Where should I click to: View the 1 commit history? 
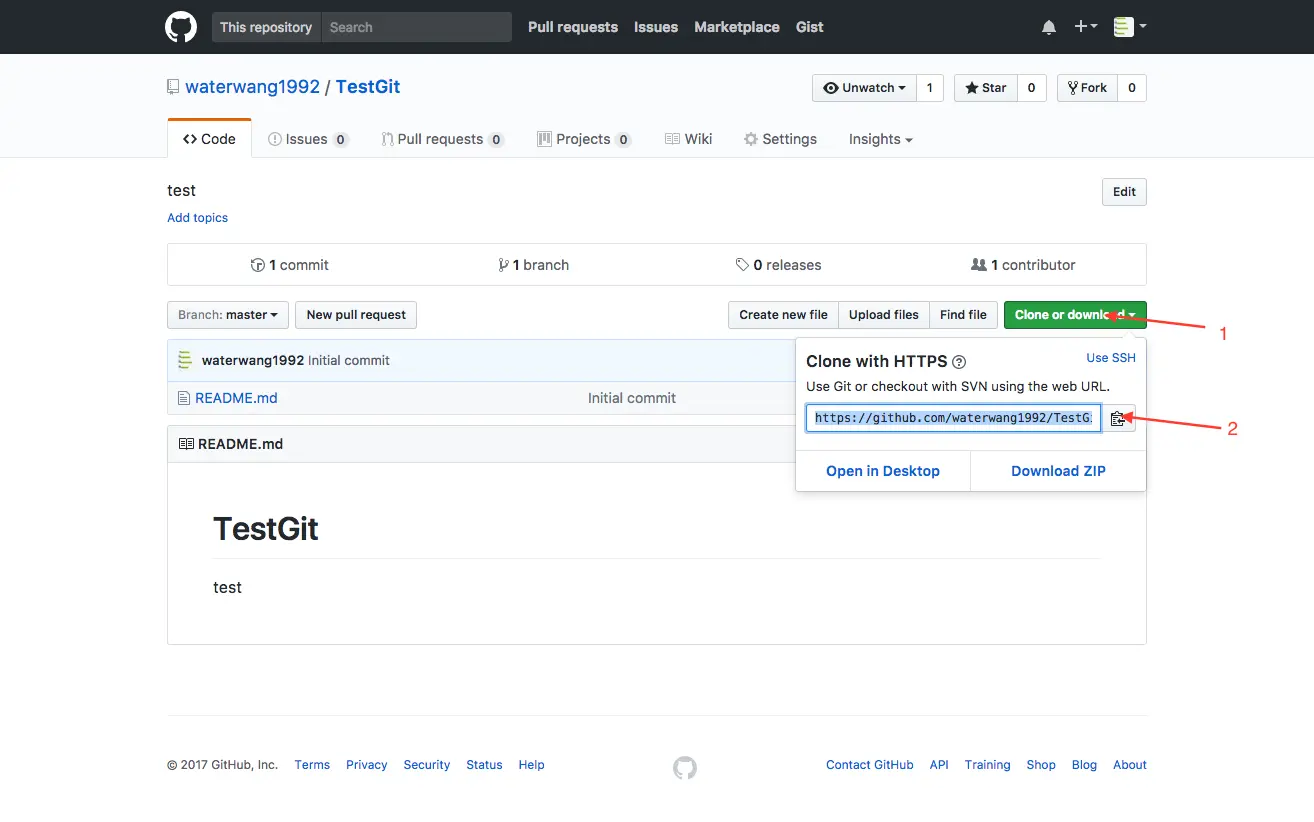click(x=290, y=265)
